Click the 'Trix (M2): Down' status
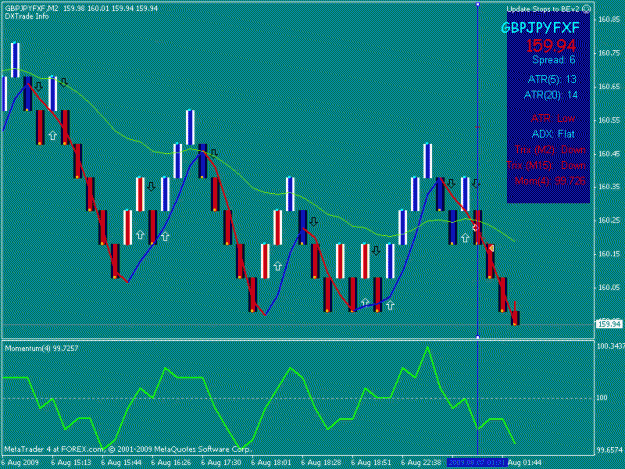 550,150
